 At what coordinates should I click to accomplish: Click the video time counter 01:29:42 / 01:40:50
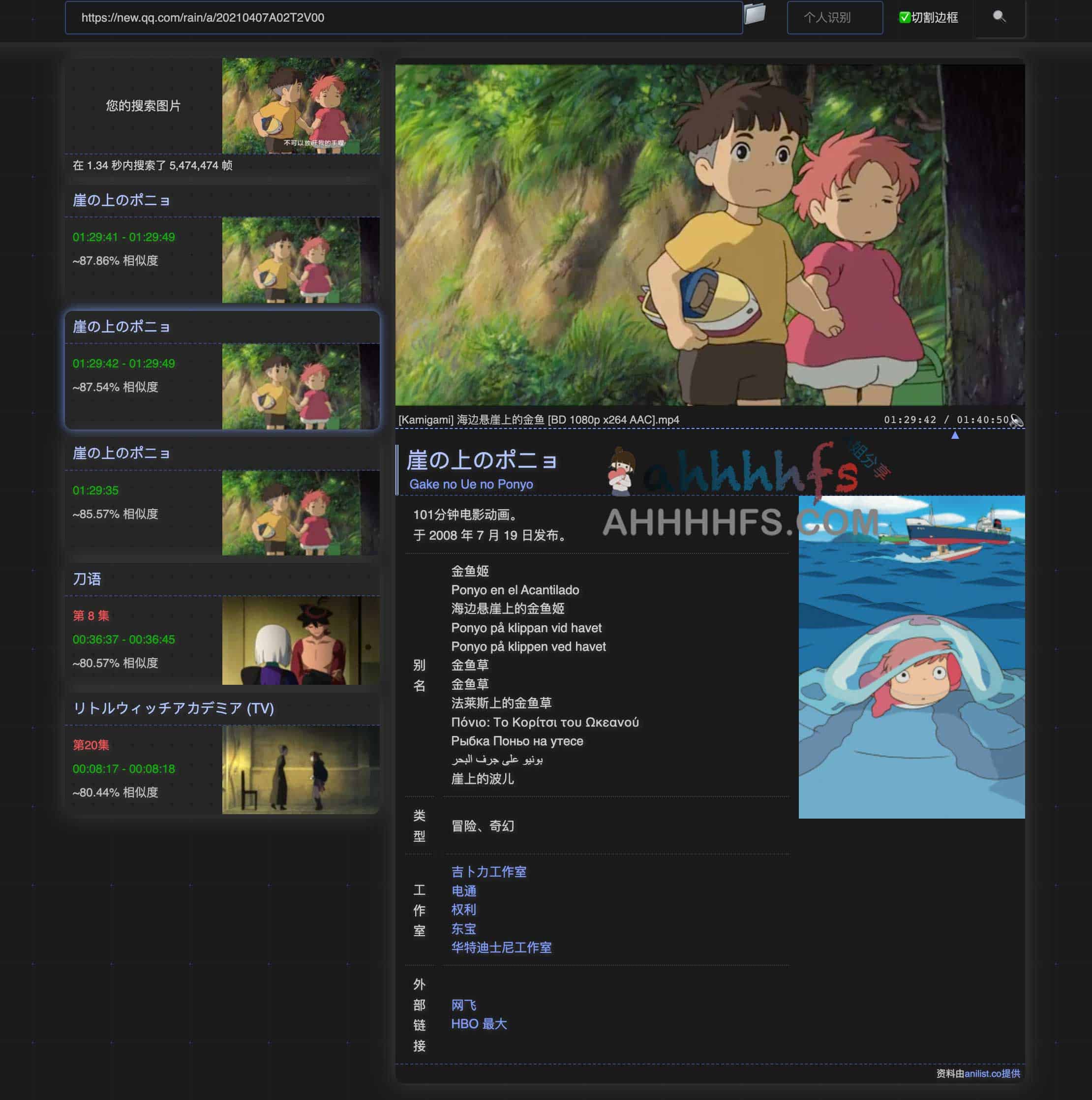946,420
